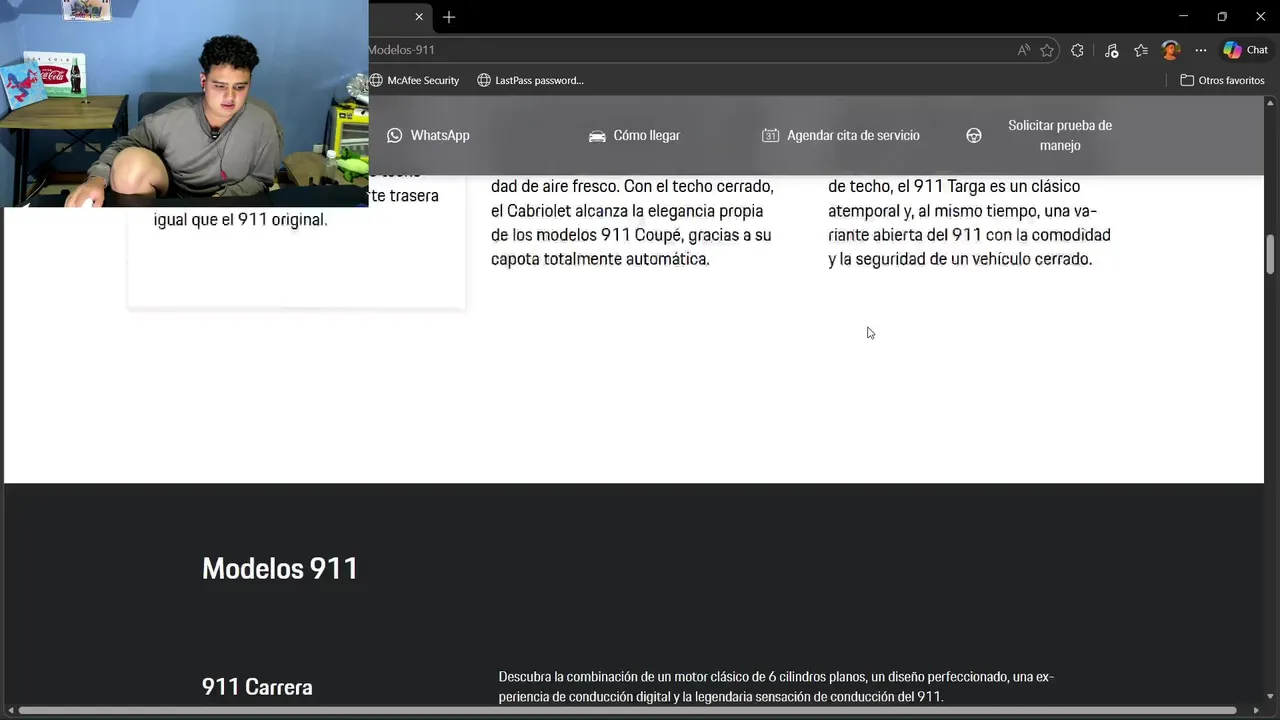Click Agendar cita de servicio
Image resolution: width=1280 pixels, height=720 pixels.
(841, 135)
